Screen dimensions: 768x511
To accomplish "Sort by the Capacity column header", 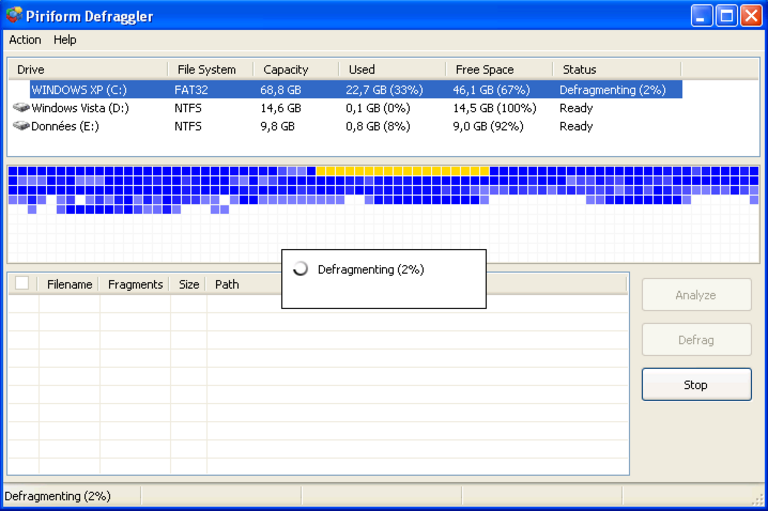I will (x=296, y=70).
